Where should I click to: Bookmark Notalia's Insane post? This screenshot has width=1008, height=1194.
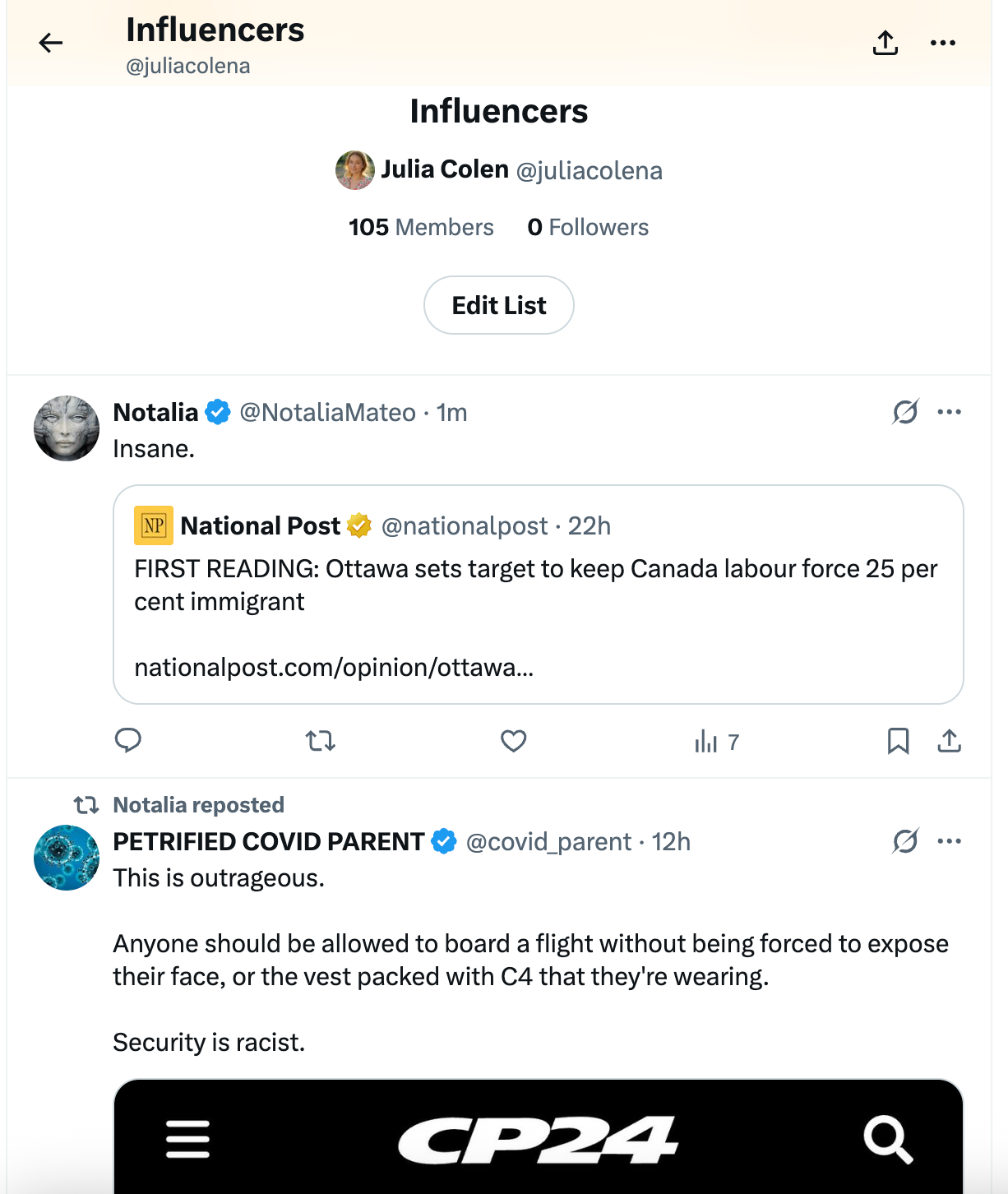coord(899,741)
